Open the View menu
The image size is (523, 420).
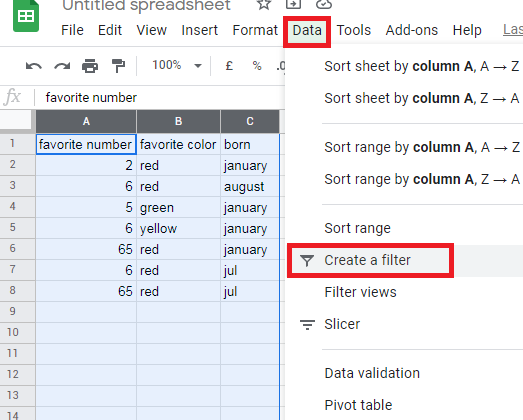point(151,30)
